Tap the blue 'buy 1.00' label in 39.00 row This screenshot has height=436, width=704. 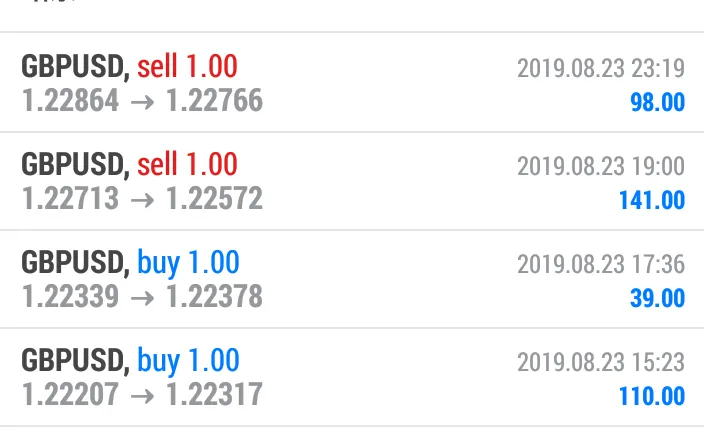point(188,262)
